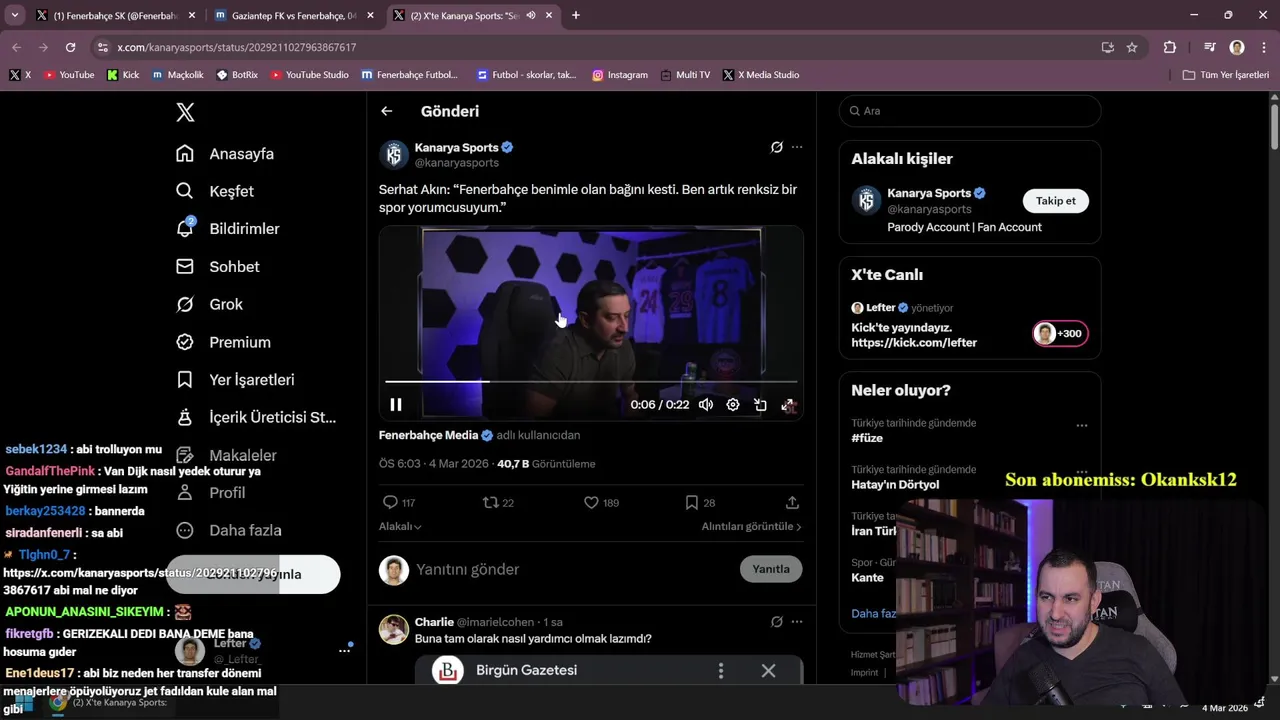
Task: Close the Birgün Gazetesi bar
Action: coord(768,671)
